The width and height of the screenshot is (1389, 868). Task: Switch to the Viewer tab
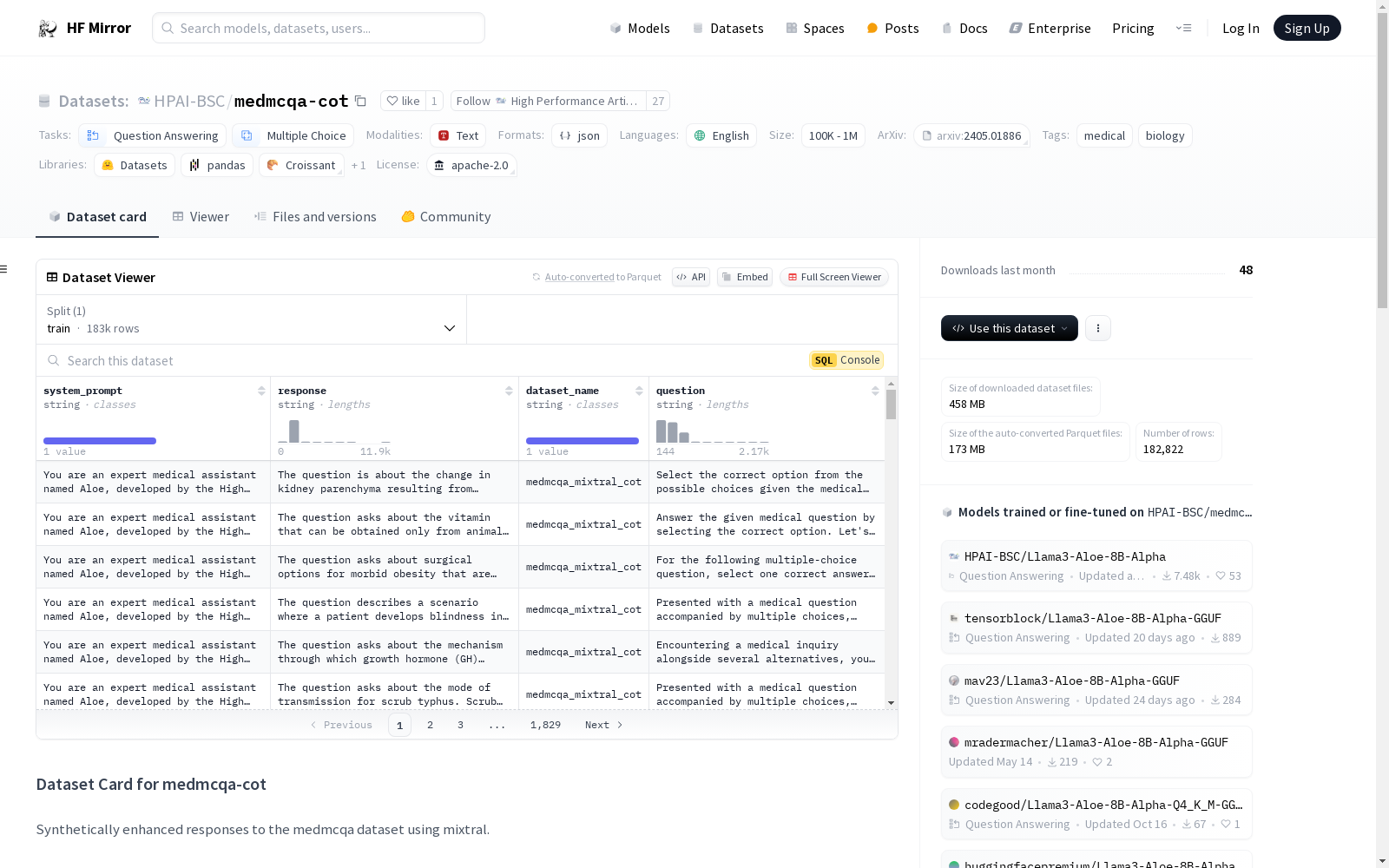click(201, 217)
